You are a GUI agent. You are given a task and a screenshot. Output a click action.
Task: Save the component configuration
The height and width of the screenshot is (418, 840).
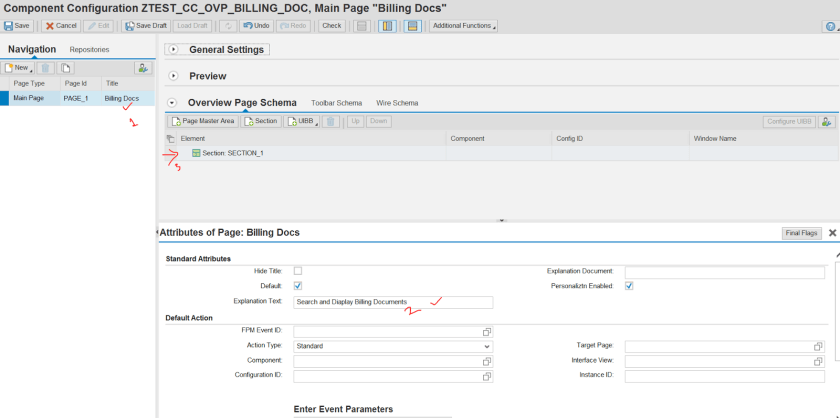(x=18, y=26)
